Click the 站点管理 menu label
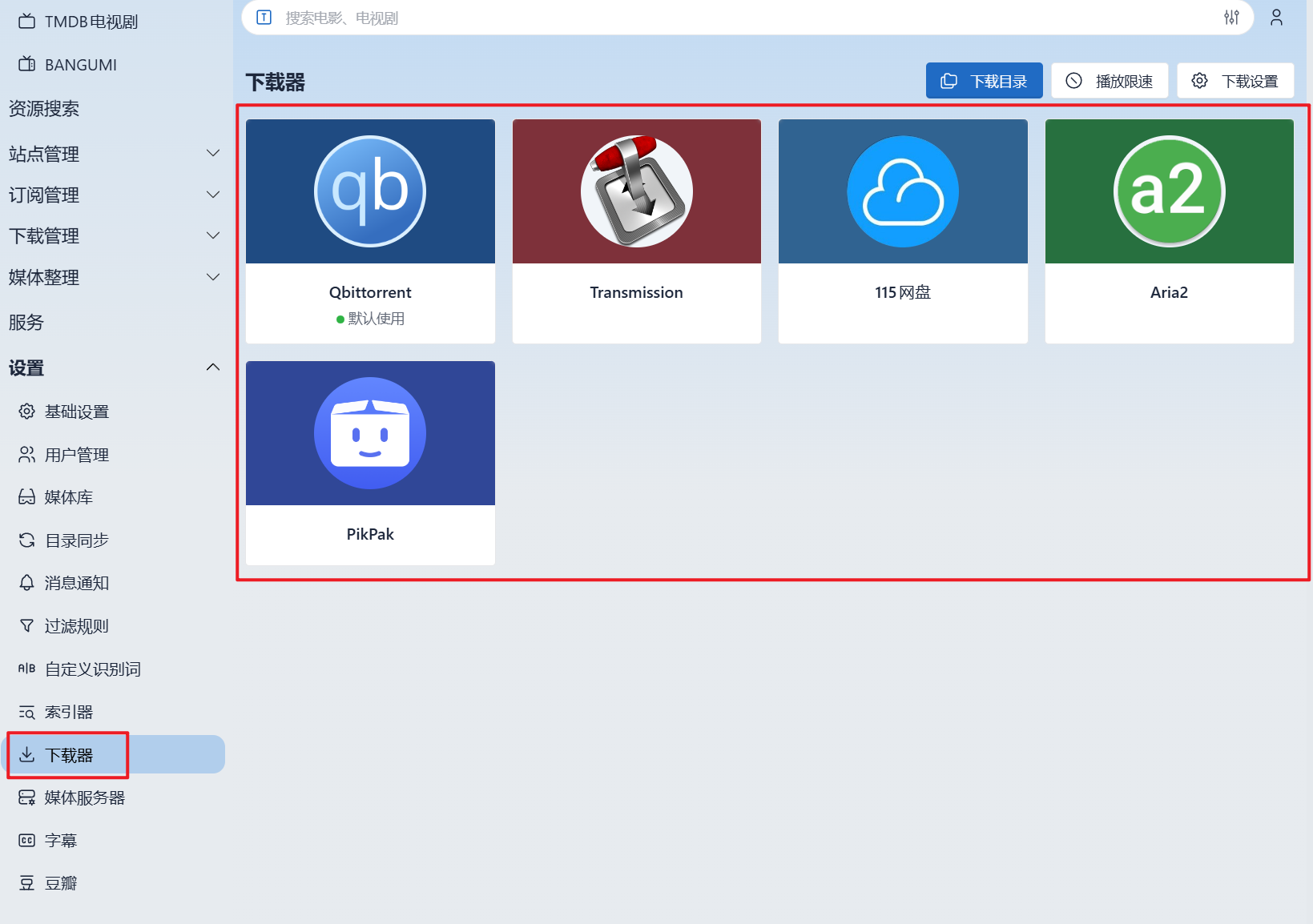Image resolution: width=1313 pixels, height=924 pixels. click(x=44, y=154)
